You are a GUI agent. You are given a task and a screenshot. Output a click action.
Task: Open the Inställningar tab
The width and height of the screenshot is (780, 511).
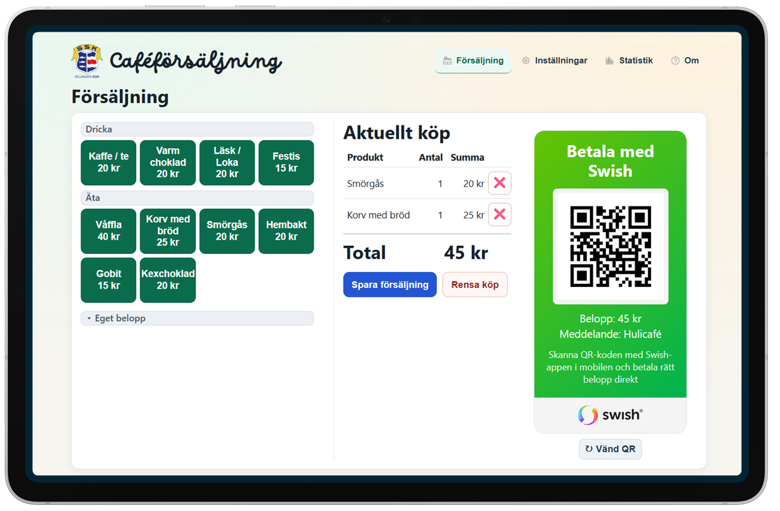(x=554, y=61)
